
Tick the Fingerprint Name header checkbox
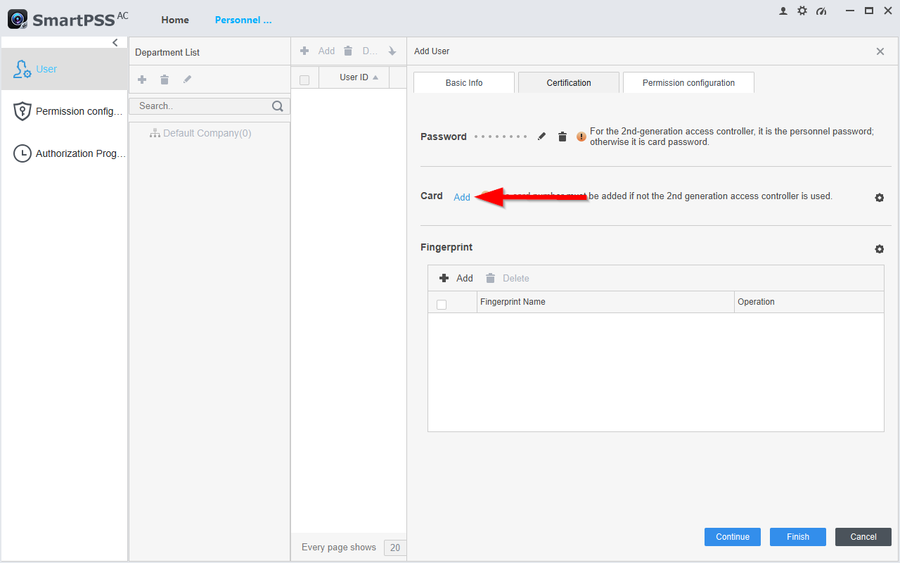[x=442, y=304]
